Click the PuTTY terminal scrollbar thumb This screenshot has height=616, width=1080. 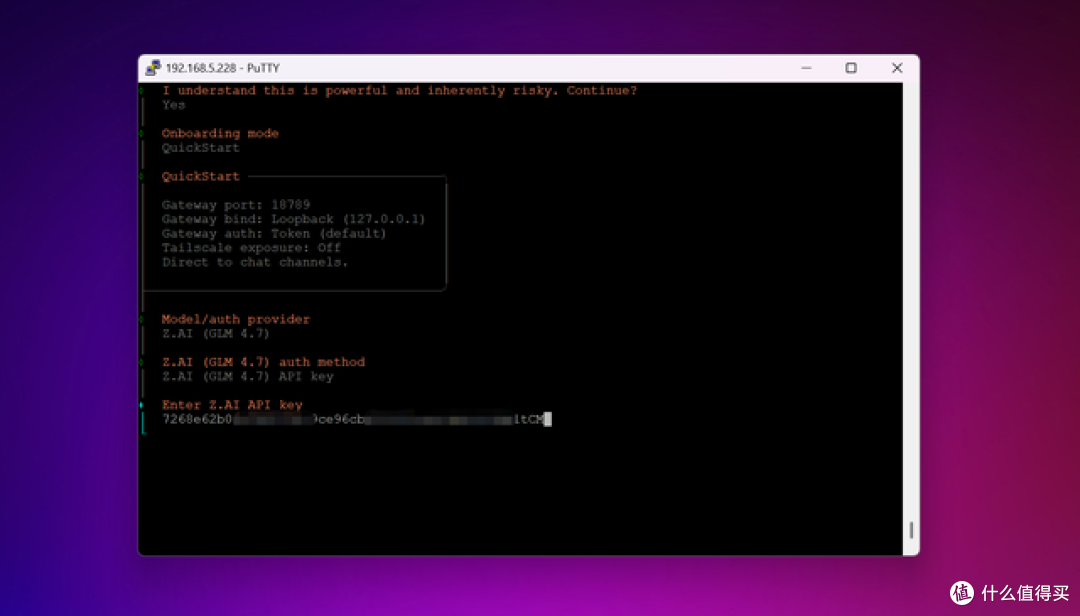[911, 530]
